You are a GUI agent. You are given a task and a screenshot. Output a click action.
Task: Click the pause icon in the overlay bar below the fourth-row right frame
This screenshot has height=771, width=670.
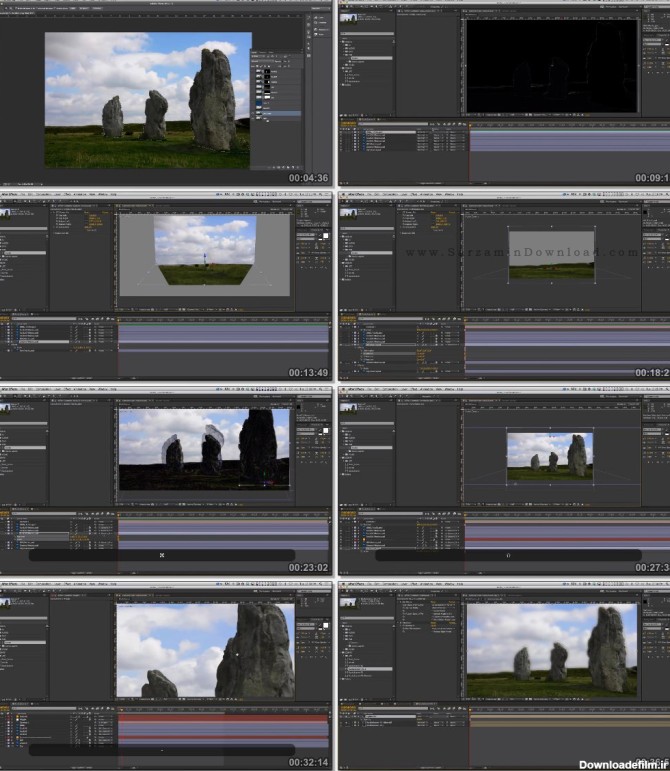tap(508, 555)
